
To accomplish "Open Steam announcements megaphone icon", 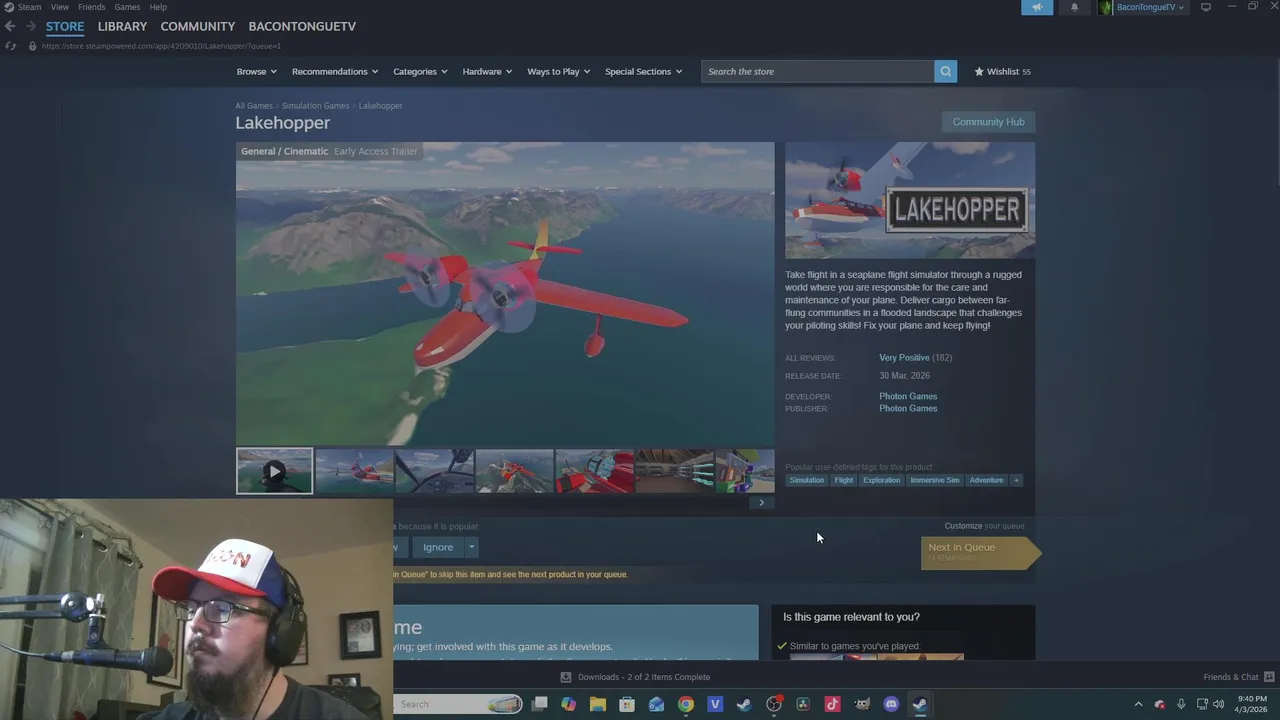I will 1037,7.
